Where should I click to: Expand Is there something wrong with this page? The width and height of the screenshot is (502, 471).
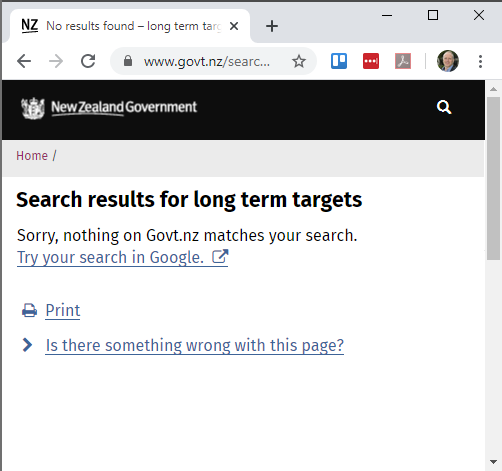[x=195, y=345]
